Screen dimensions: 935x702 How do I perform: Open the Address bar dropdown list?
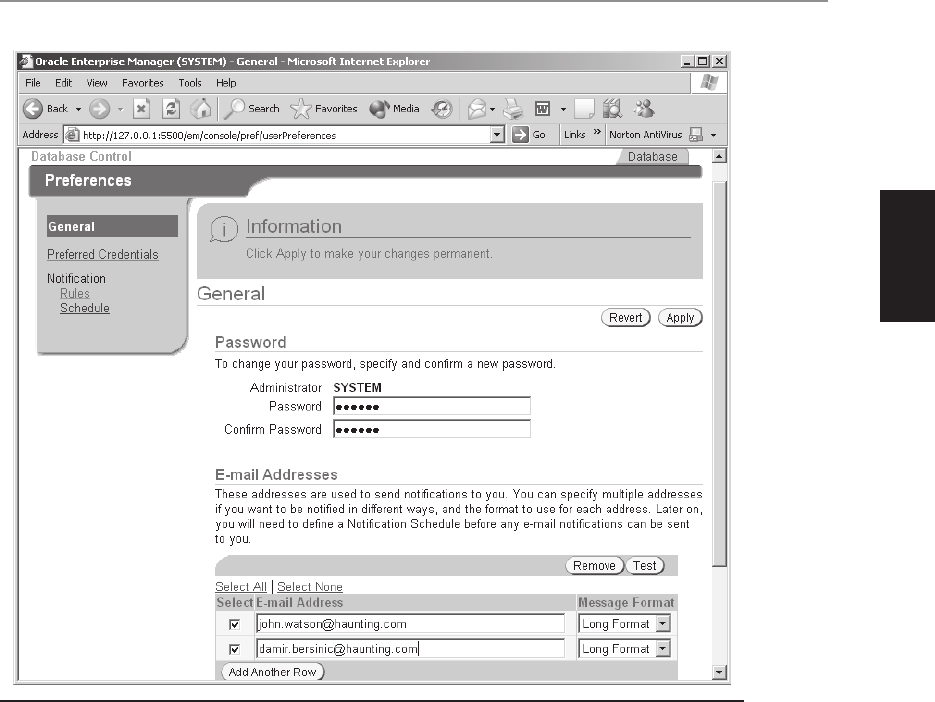pos(497,135)
